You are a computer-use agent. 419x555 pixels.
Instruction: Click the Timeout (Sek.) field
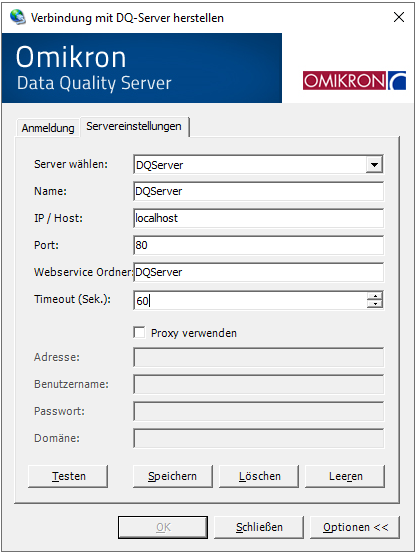point(250,301)
